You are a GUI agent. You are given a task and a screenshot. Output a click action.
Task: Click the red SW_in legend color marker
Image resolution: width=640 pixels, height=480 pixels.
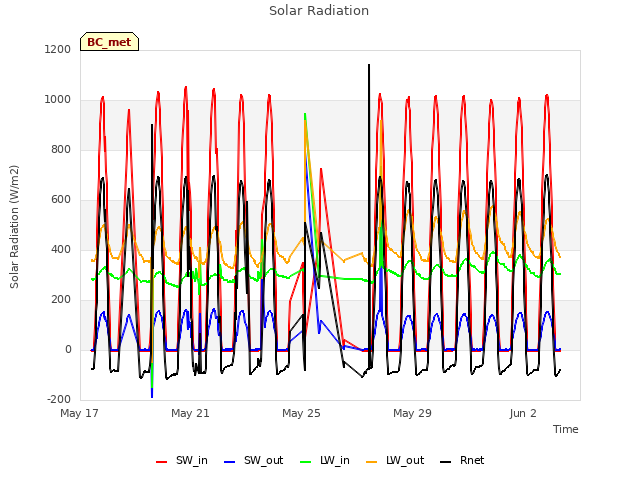162,462
